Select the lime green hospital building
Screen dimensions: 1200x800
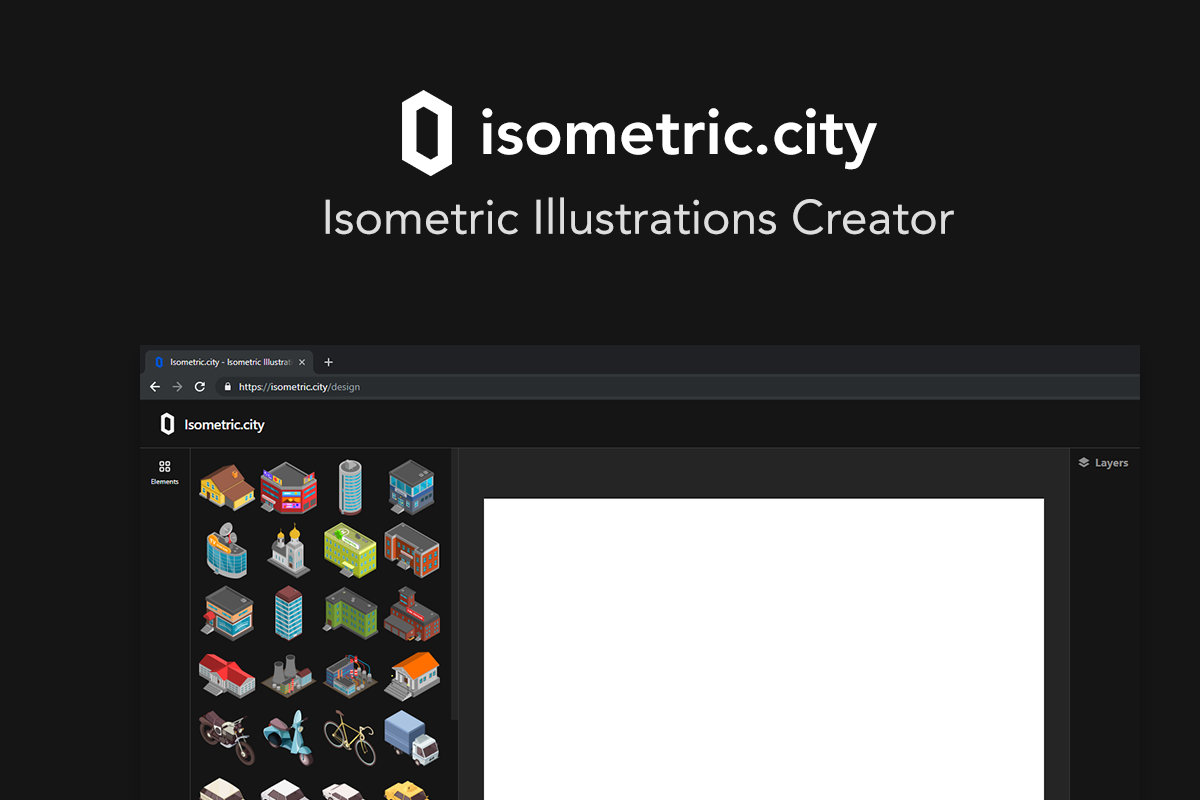[350, 549]
